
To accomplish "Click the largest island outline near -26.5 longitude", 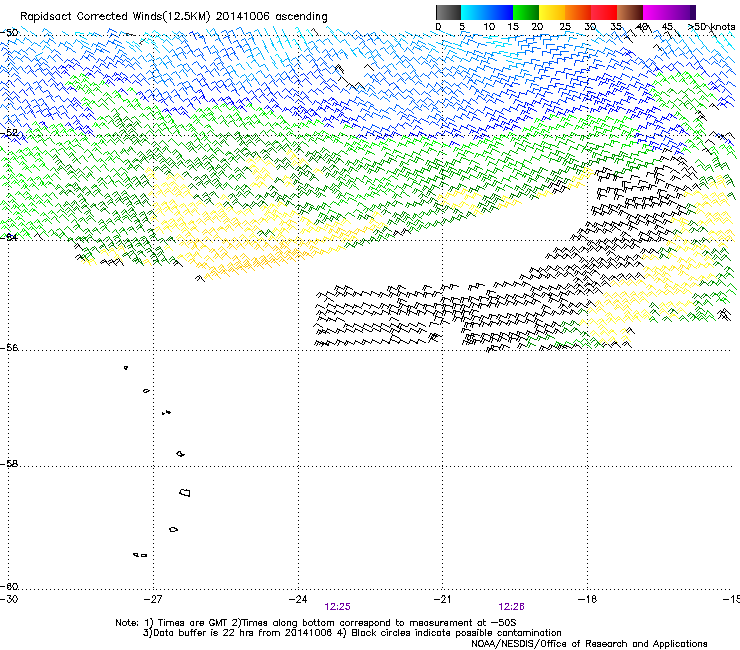I will [185, 493].
